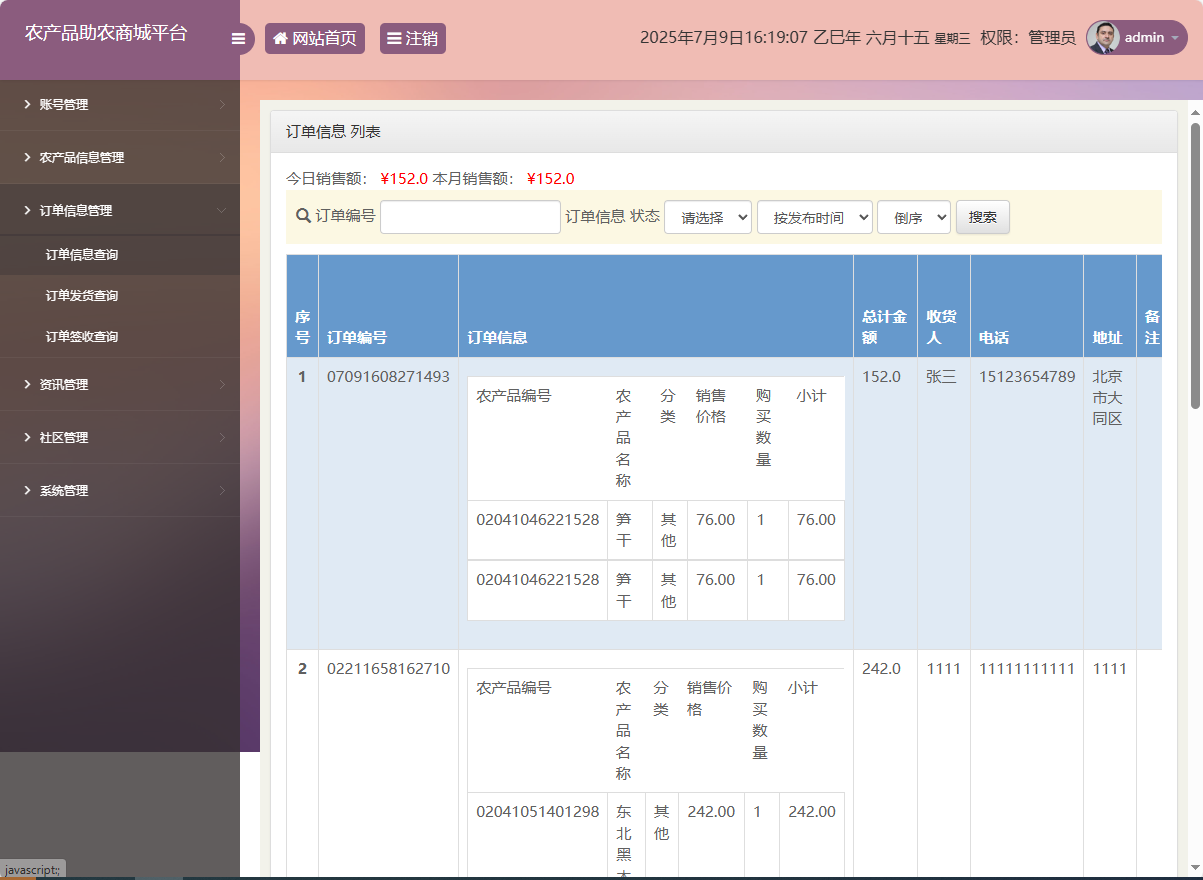
Task: Click inside the 订单编号 input field
Action: pyautogui.click(x=469, y=216)
